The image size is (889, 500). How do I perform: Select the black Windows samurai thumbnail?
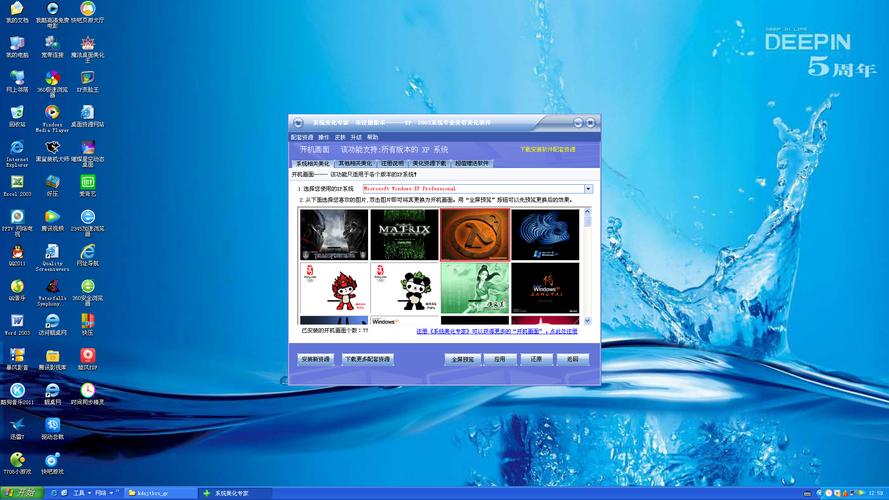click(545, 288)
